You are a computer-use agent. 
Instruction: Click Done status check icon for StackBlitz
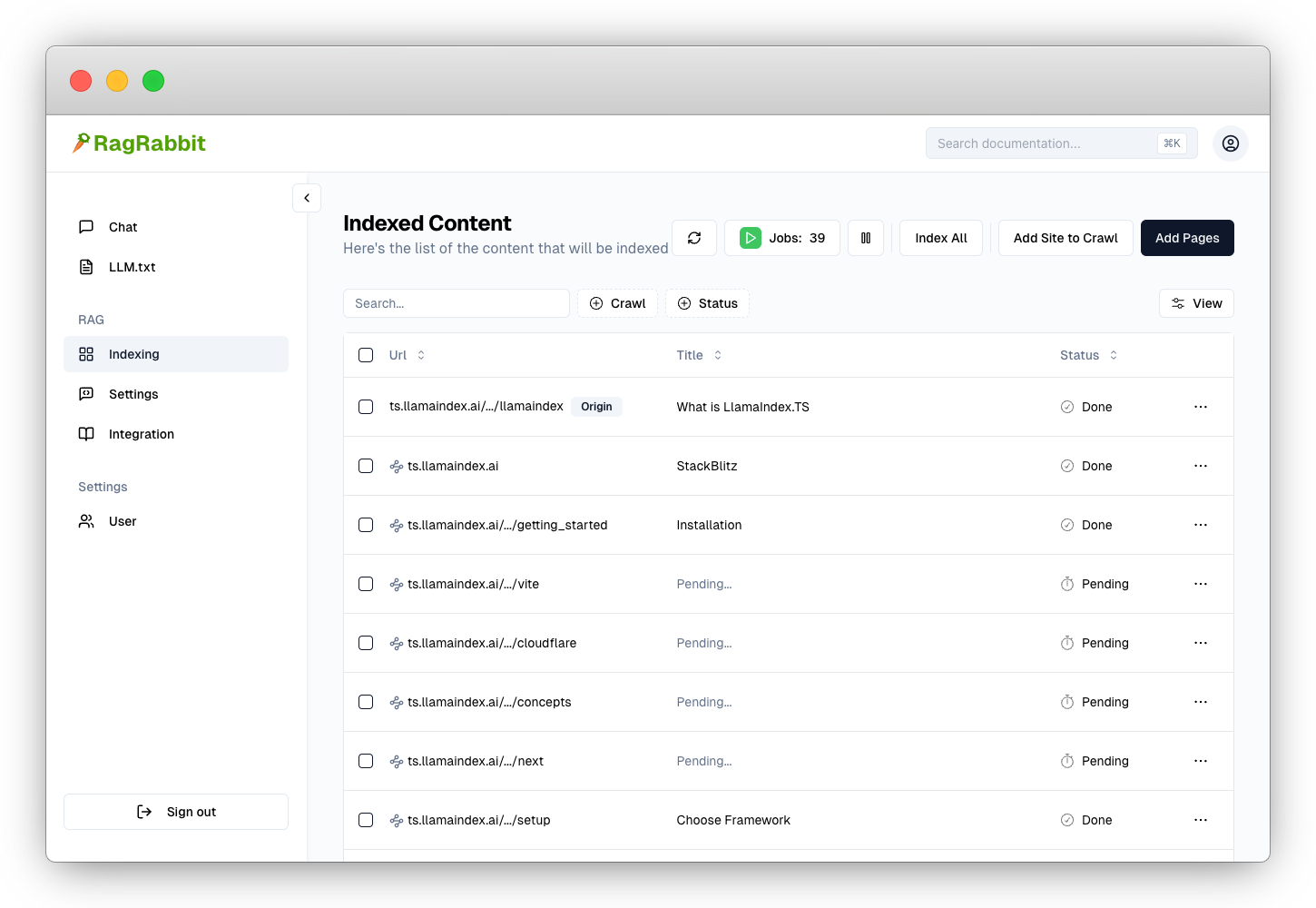click(1067, 466)
